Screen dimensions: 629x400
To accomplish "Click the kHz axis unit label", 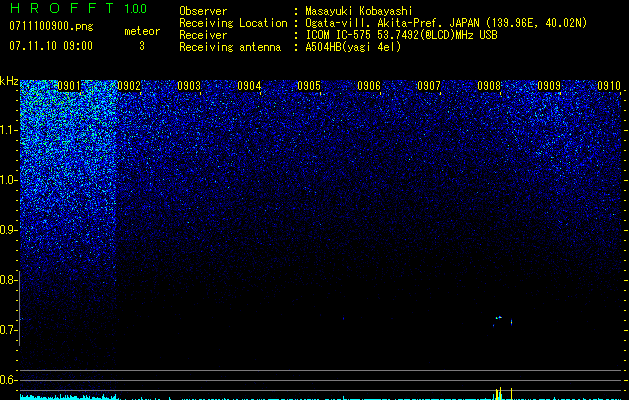I will pyautogui.click(x=9, y=81).
